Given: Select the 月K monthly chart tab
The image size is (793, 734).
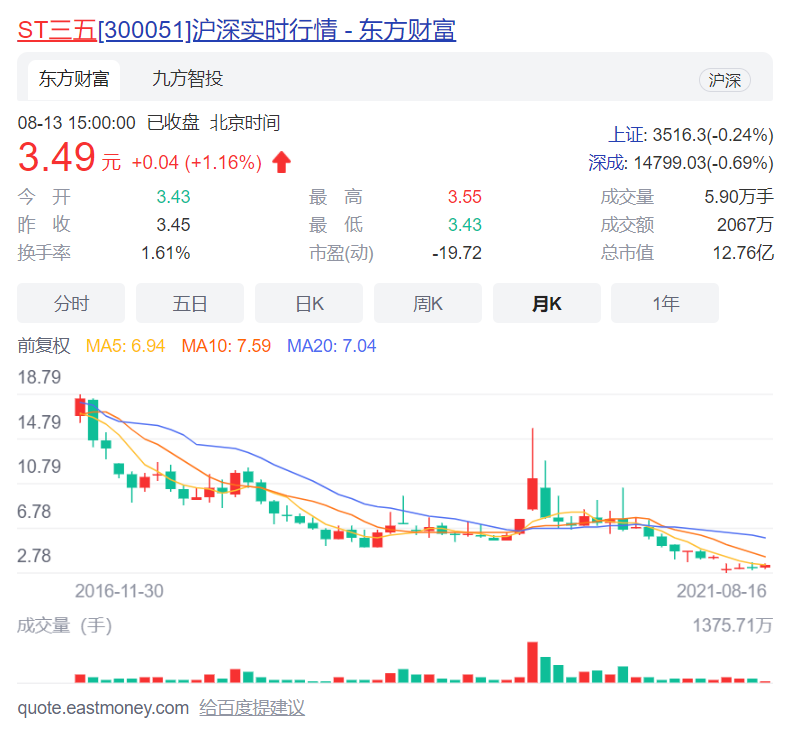Looking at the screenshot, I should [x=547, y=304].
